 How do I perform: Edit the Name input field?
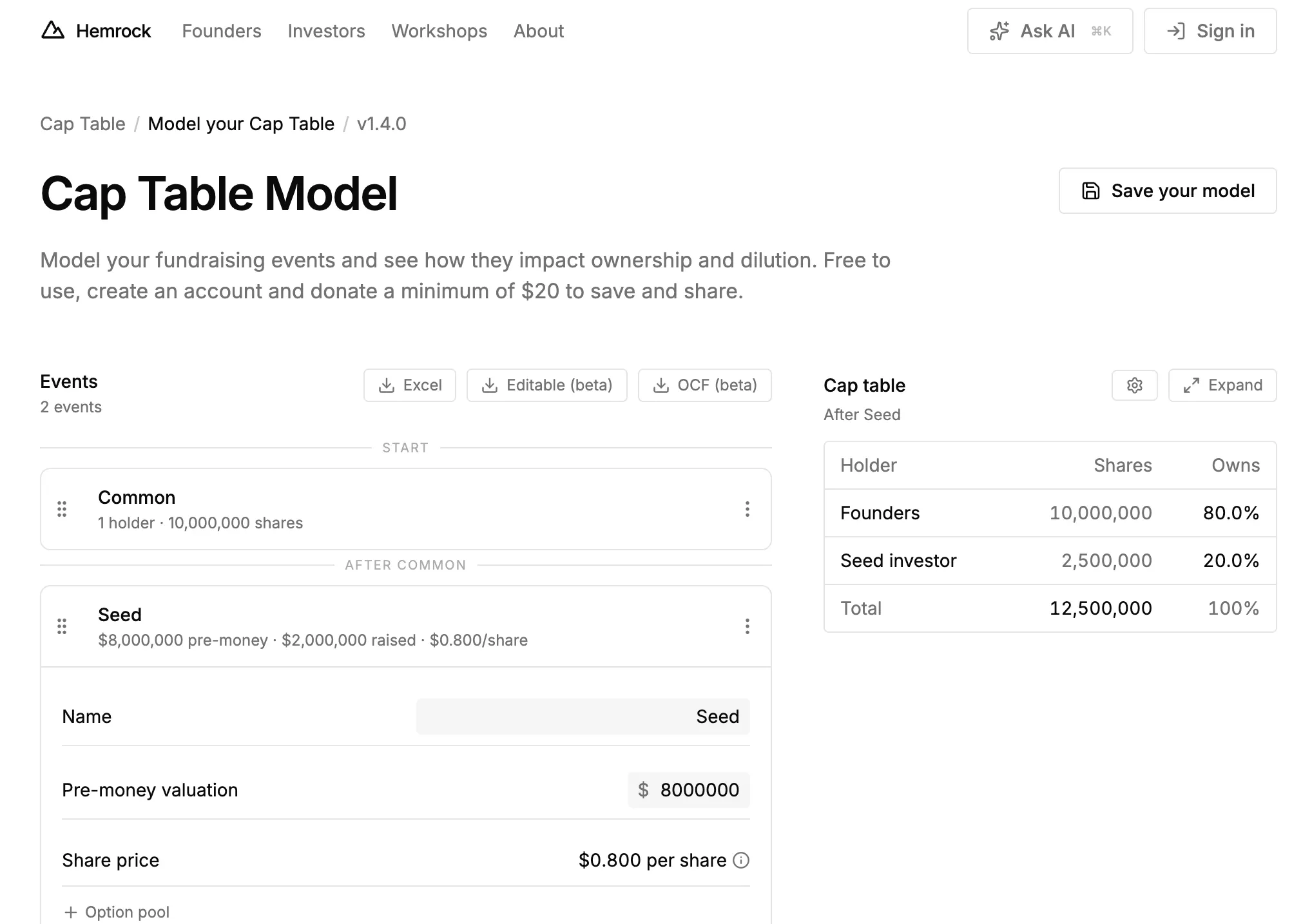583,717
